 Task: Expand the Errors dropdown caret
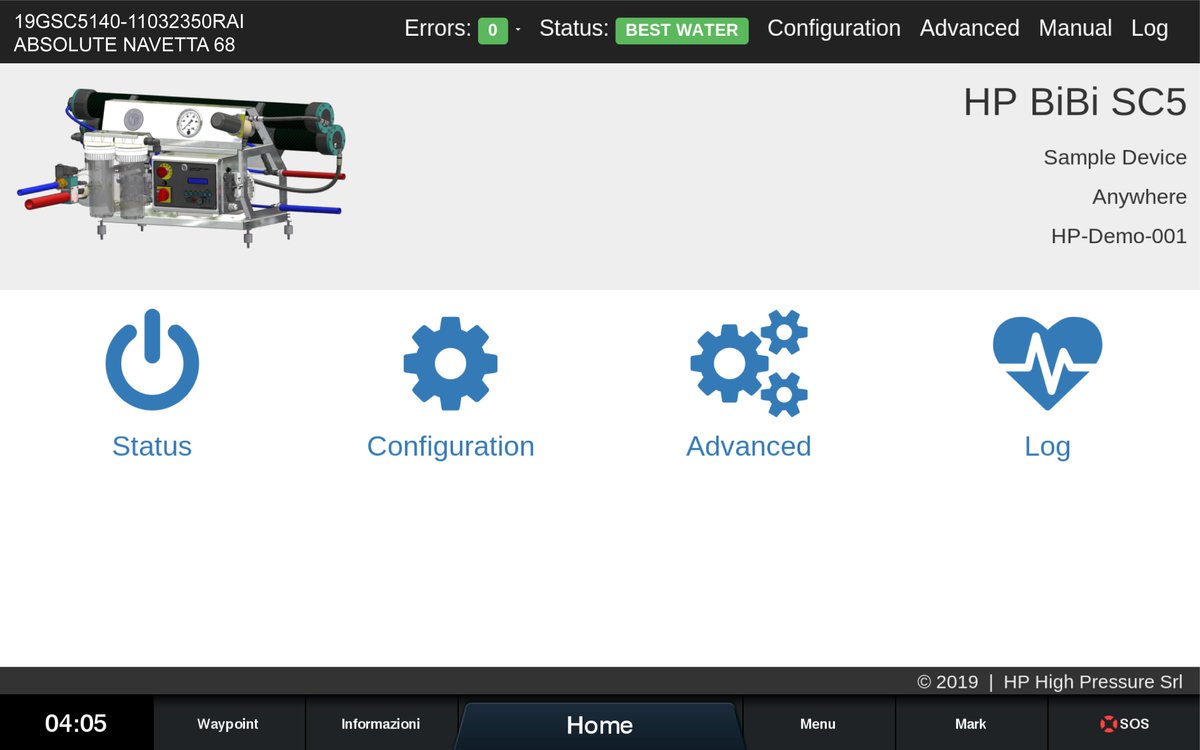(x=518, y=30)
